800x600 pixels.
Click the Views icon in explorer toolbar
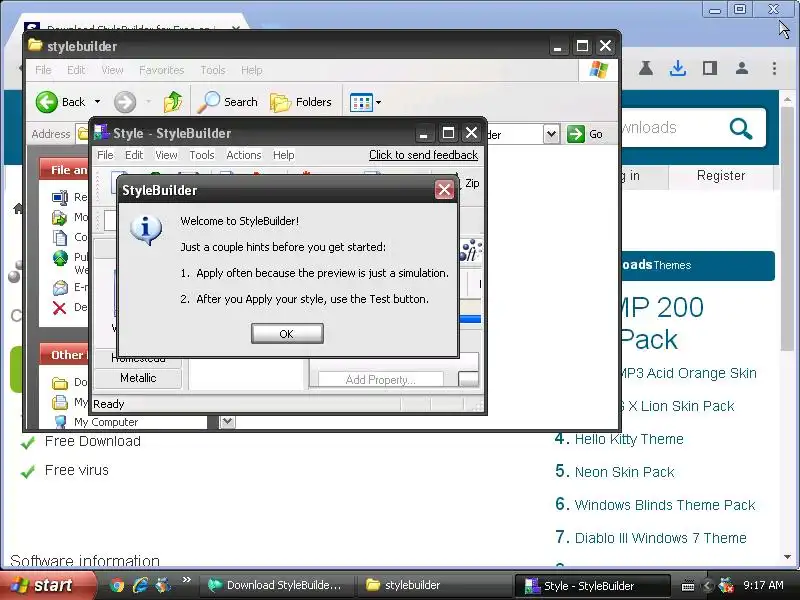pos(361,103)
